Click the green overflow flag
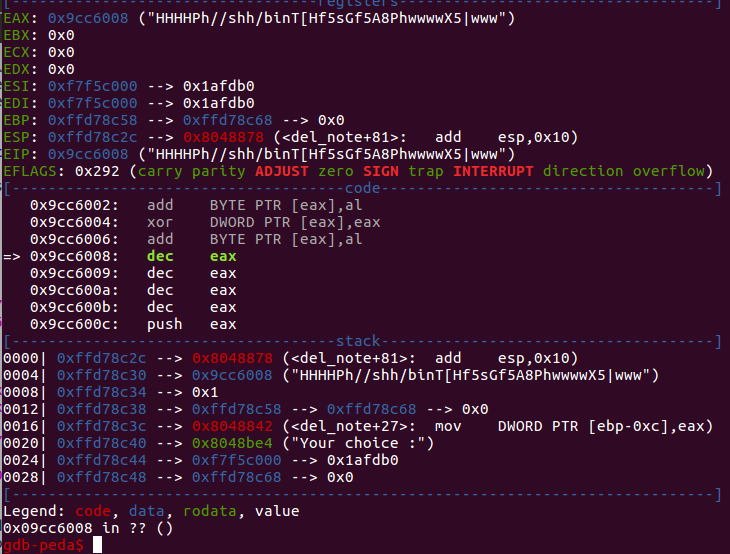Image resolution: width=730 pixels, height=554 pixels. [x=669, y=171]
